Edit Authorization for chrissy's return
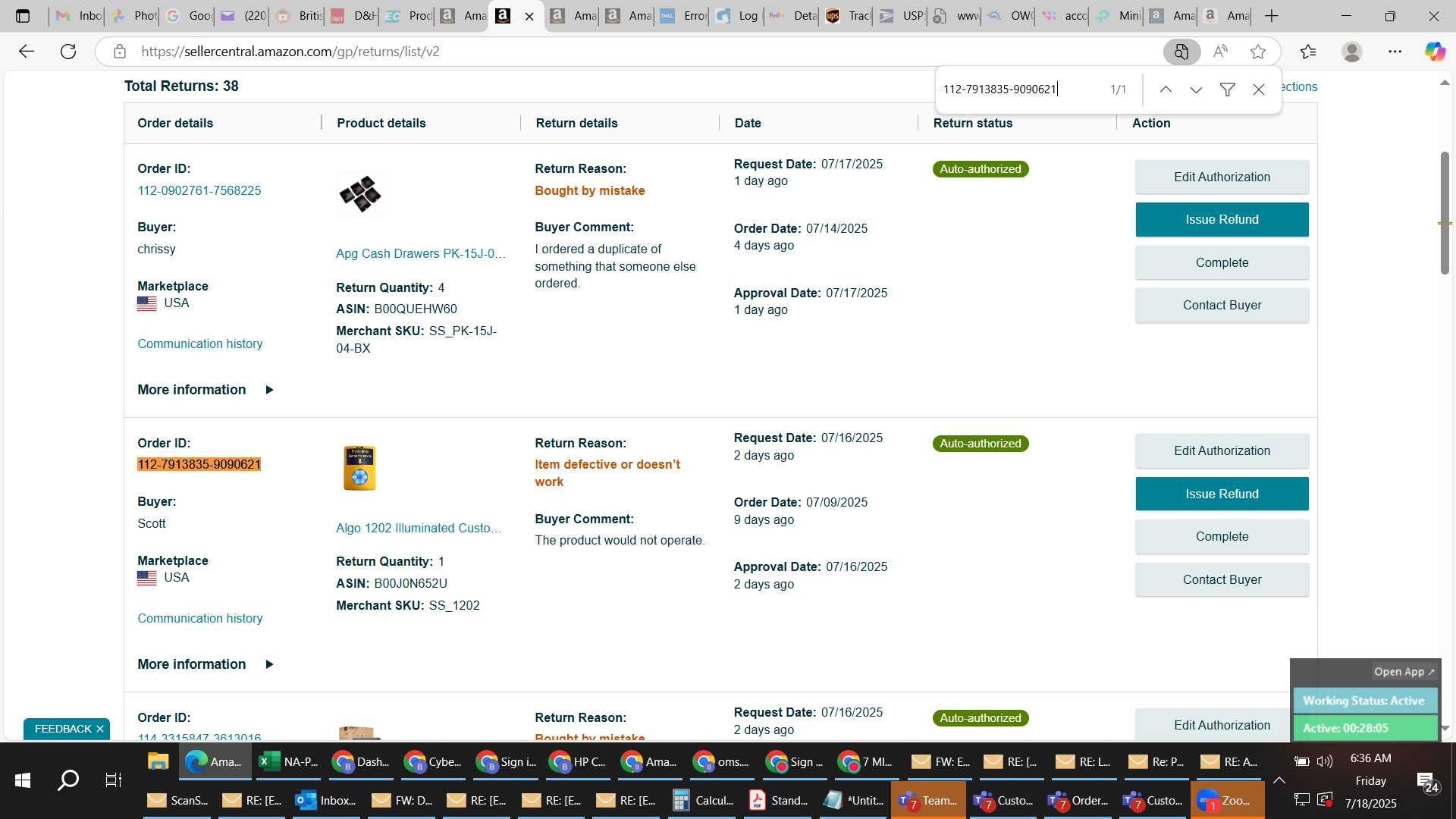The image size is (1456, 819). [x=1222, y=177]
